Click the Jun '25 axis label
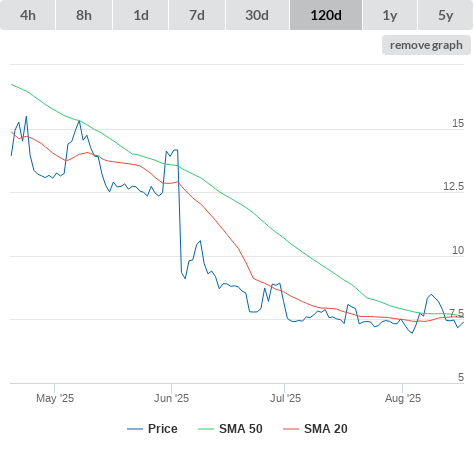 pyautogui.click(x=171, y=398)
